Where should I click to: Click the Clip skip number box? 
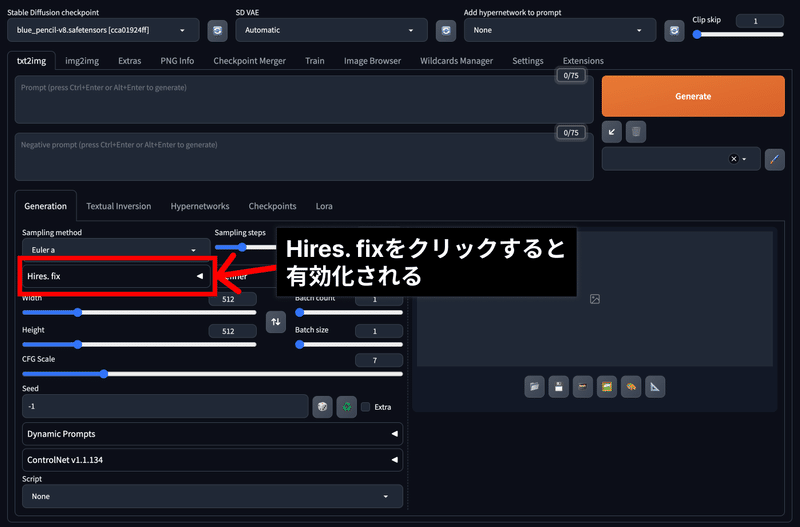(760, 21)
